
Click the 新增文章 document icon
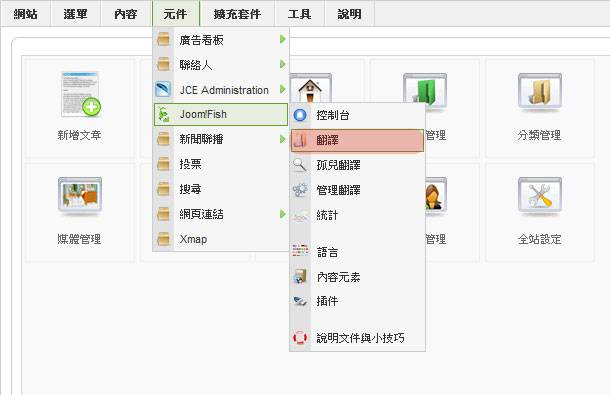click(x=80, y=94)
